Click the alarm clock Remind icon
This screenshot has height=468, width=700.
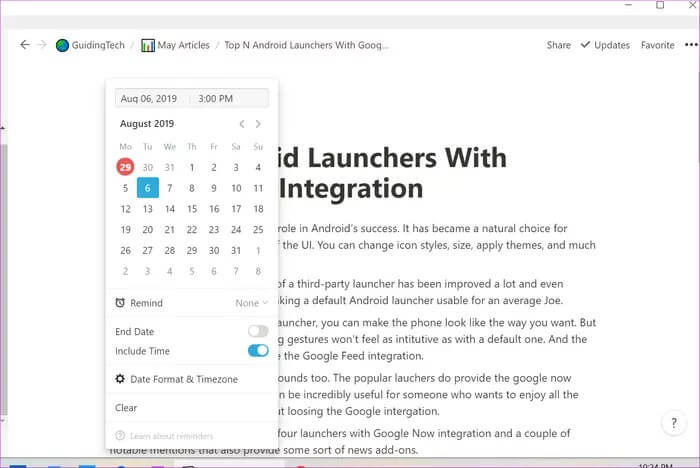120,303
